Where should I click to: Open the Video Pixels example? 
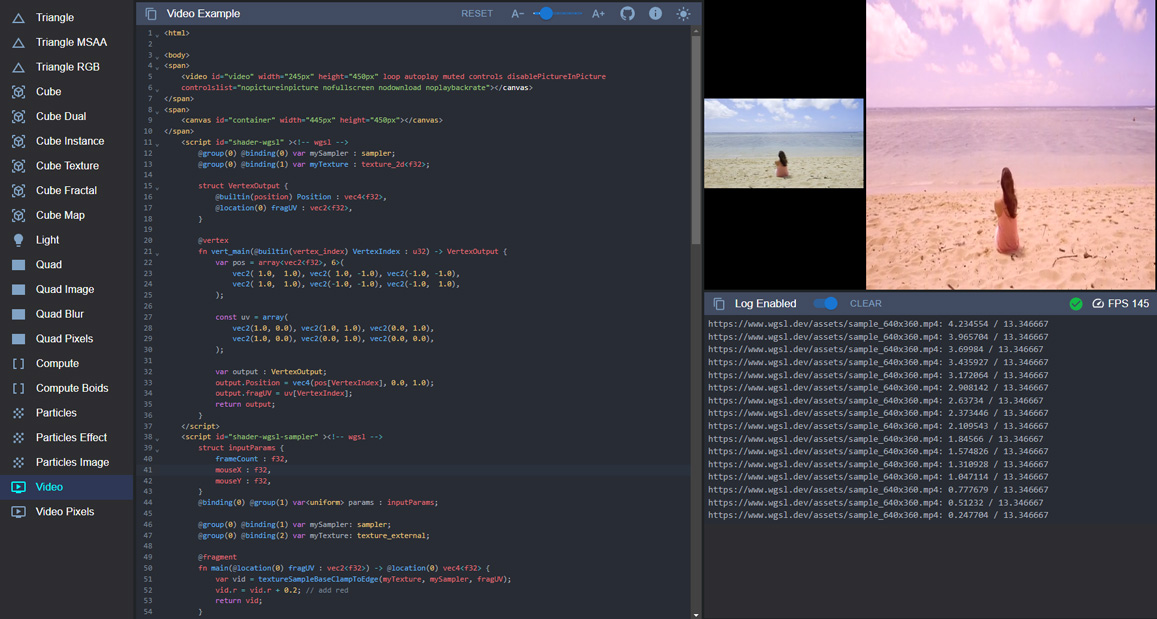[64, 511]
